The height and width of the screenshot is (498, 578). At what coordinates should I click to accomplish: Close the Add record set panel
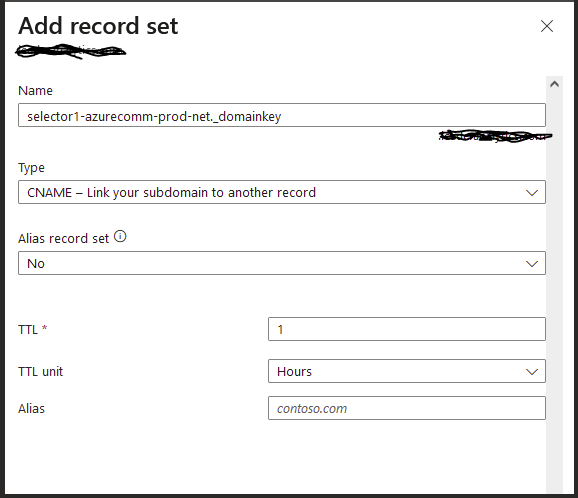[547, 26]
